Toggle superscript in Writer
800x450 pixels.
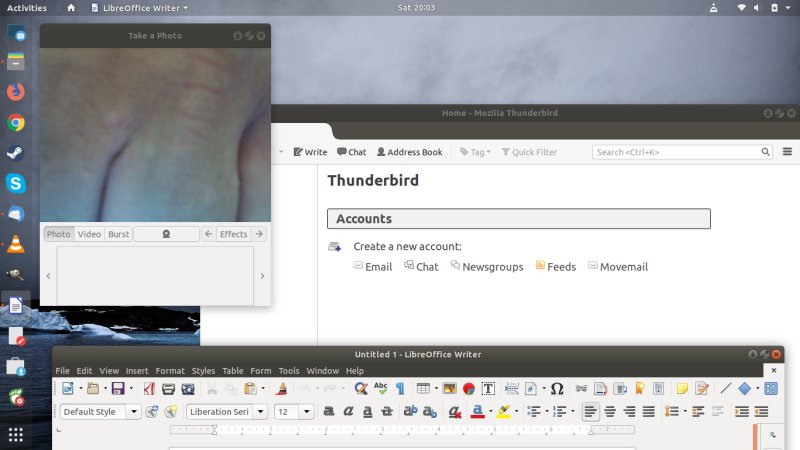(x=410, y=411)
